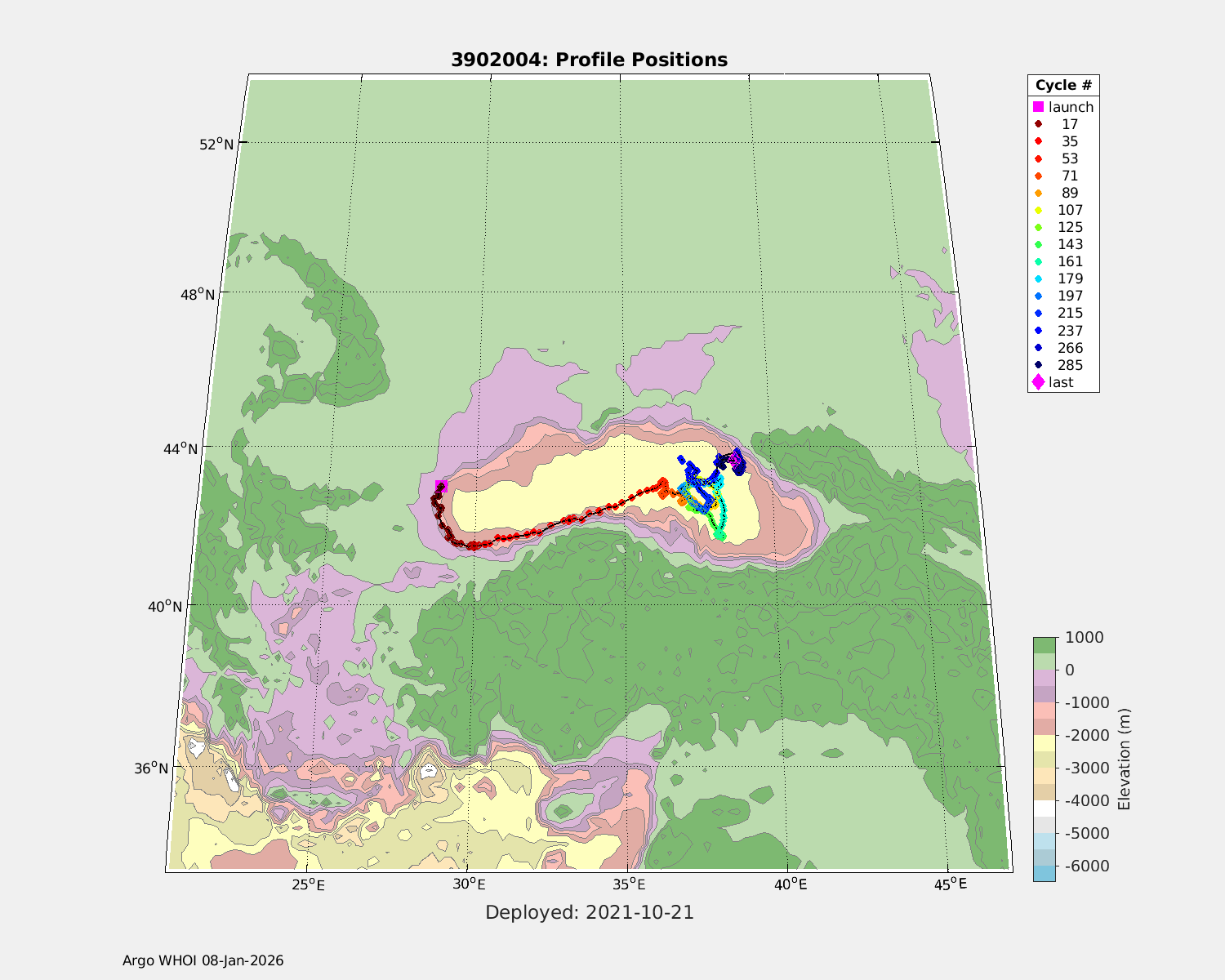Click the 52°N latitude axis label
Screen dimensions: 1225x980
click(216, 144)
